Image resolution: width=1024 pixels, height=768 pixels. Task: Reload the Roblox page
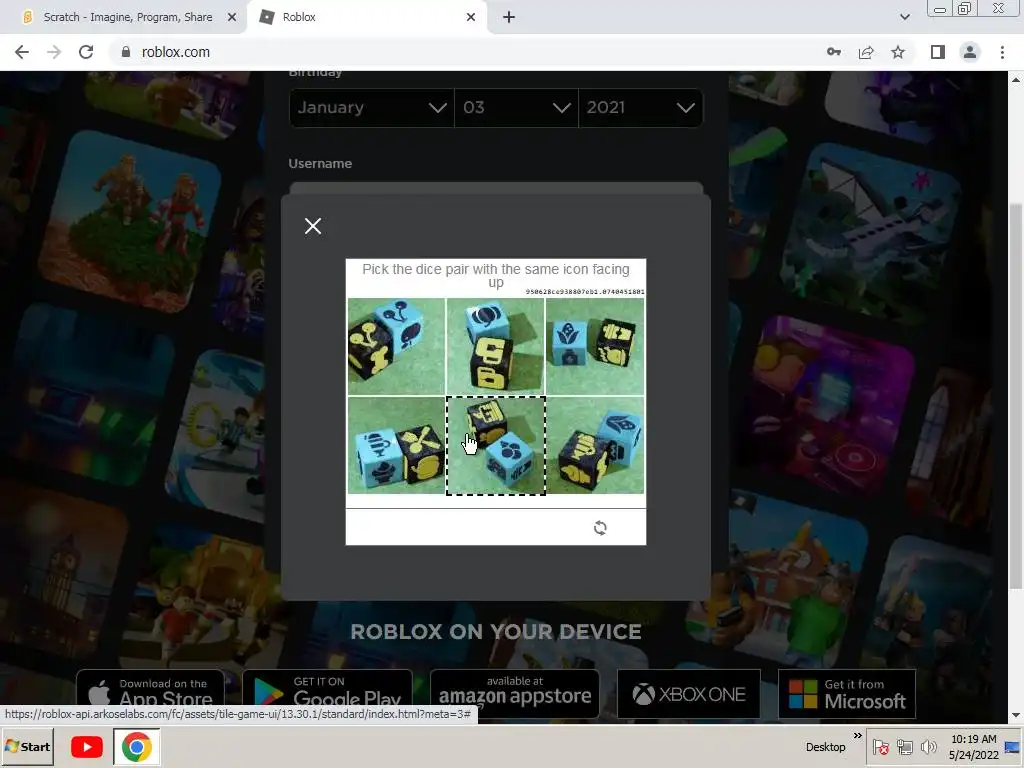(86, 52)
